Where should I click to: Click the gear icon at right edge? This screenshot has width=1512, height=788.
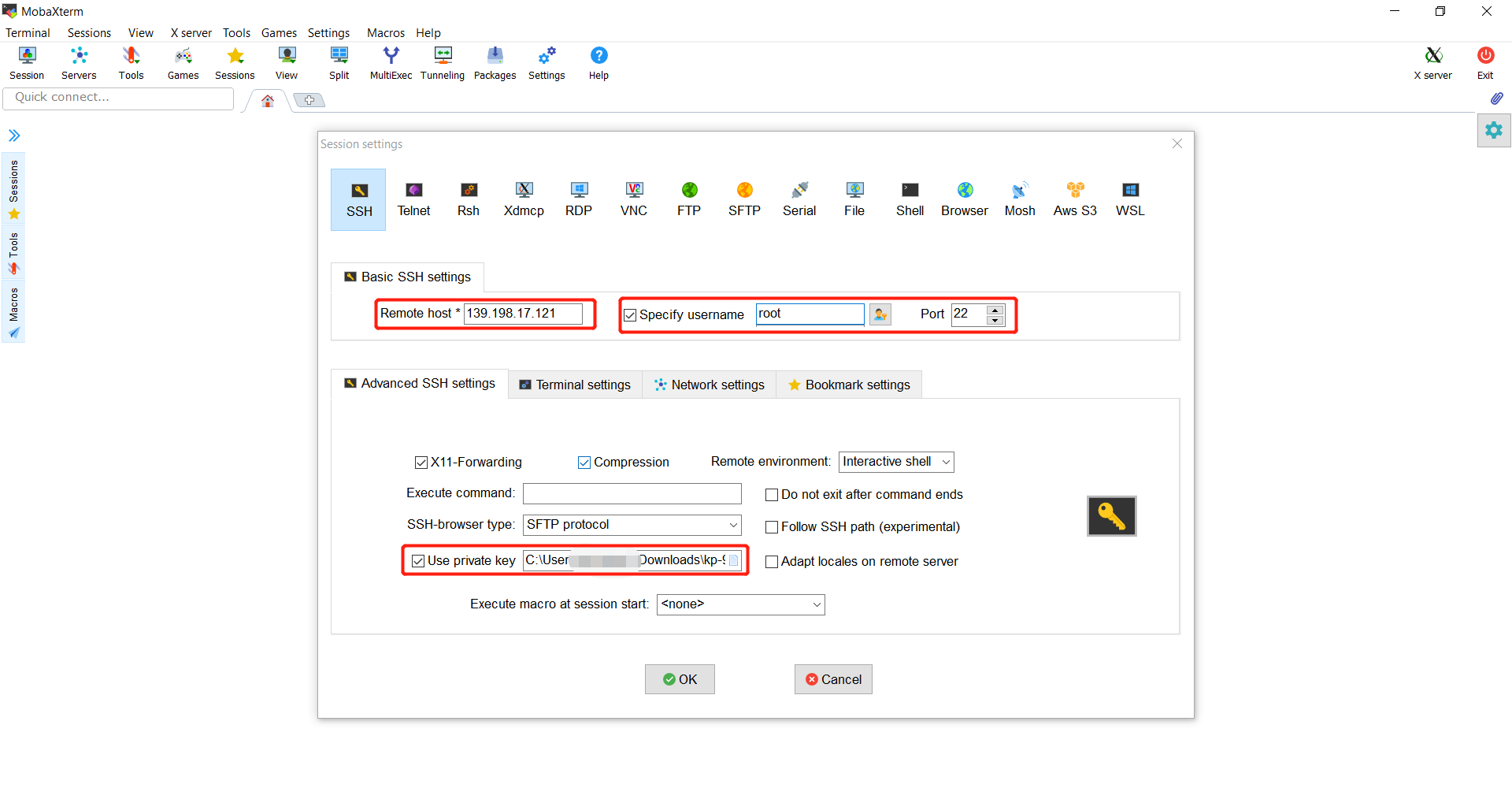point(1494,130)
